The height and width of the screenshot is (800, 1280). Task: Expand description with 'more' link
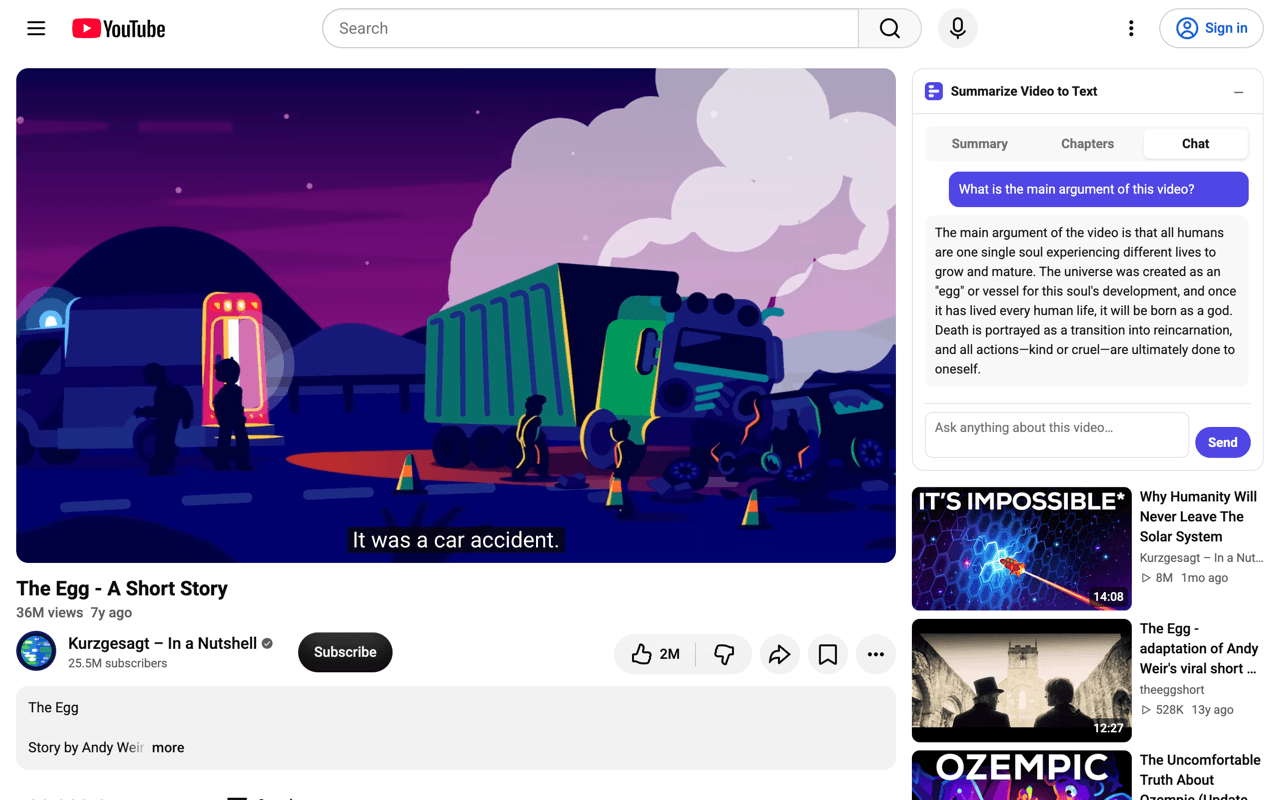[x=168, y=747]
